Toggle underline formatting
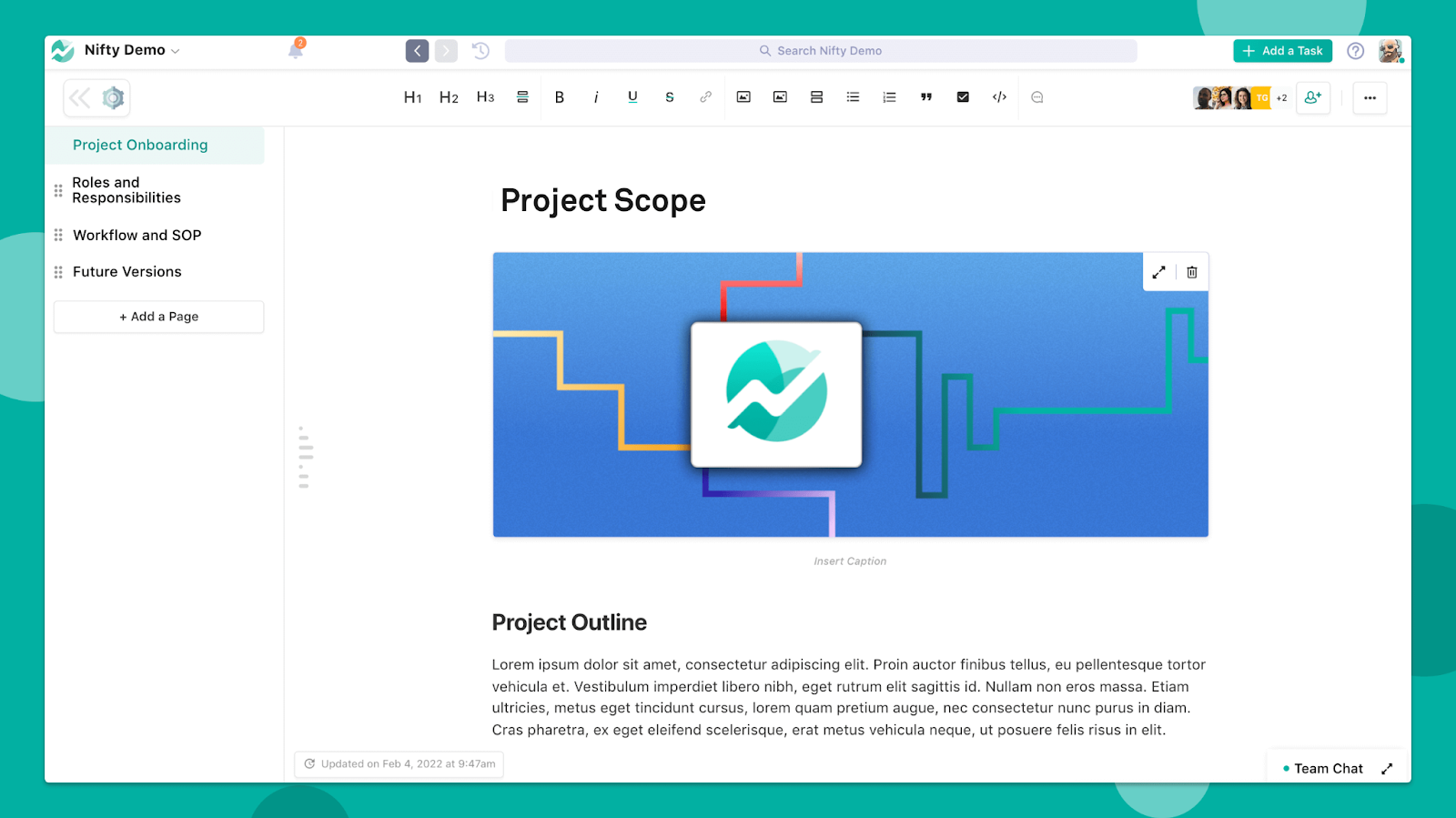The width and height of the screenshot is (1456, 818). click(x=632, y=97)
